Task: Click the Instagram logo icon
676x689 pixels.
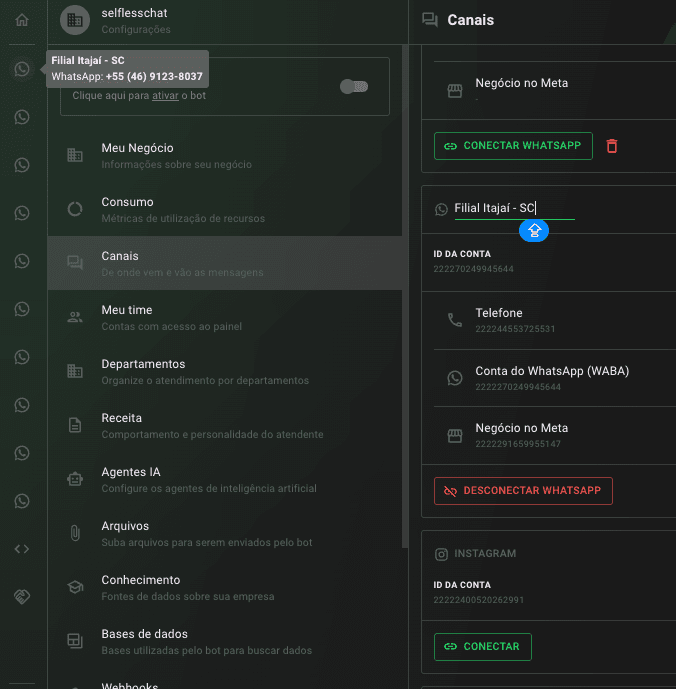Action: click(x=441, y=554)
